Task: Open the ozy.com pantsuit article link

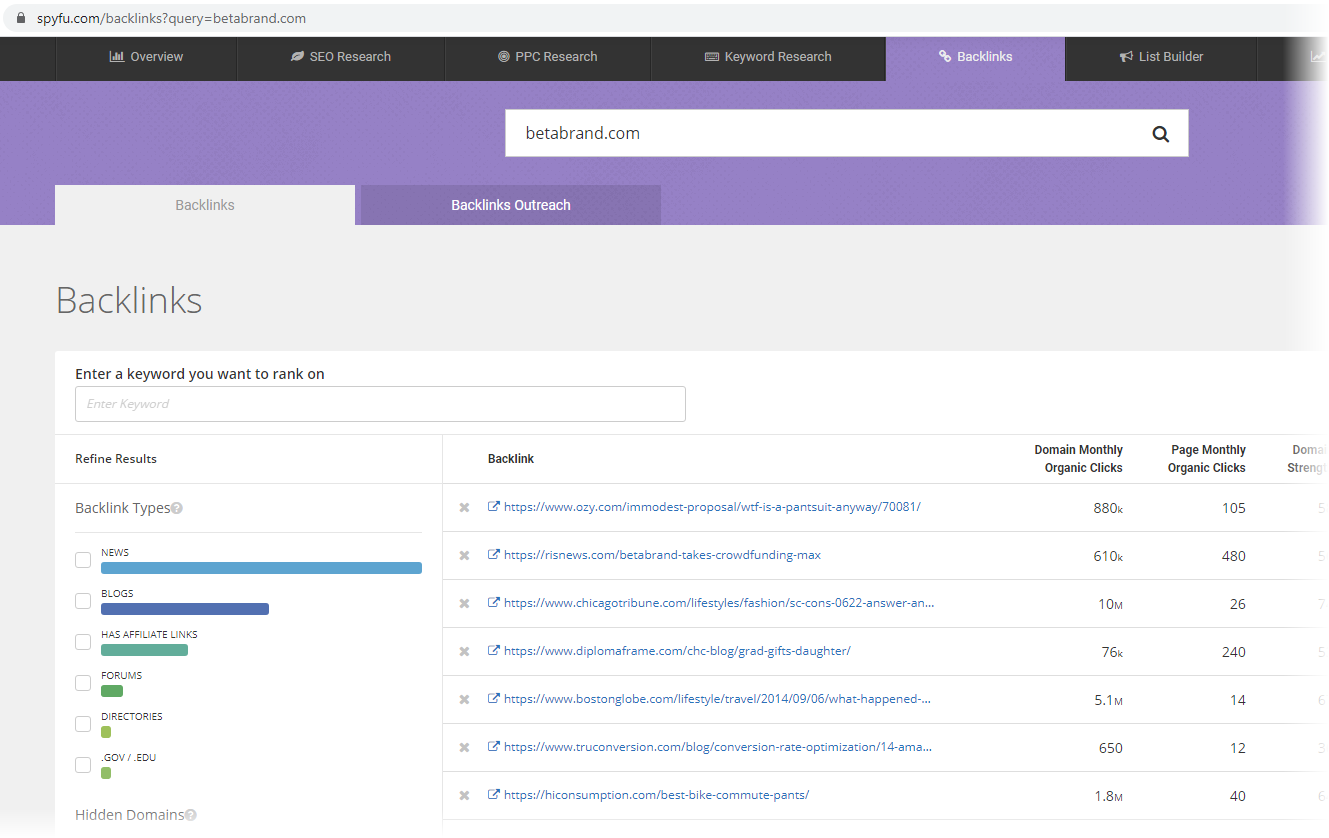Action: [712, 507]
